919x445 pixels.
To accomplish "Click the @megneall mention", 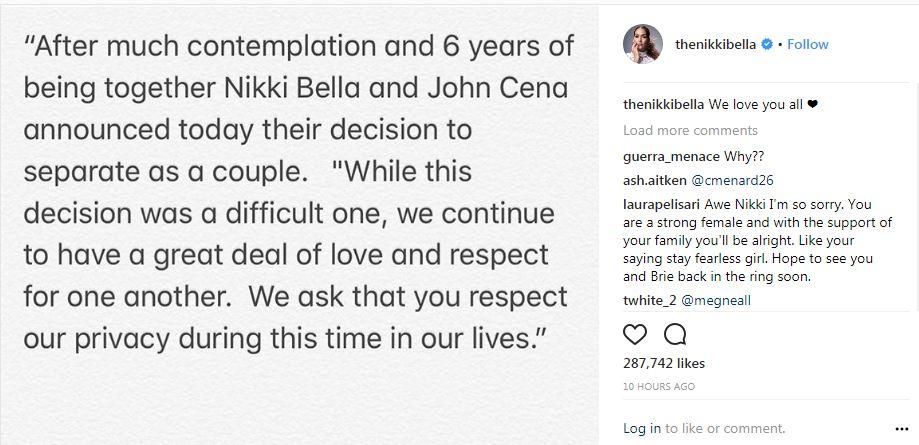I will pos(716,301).
